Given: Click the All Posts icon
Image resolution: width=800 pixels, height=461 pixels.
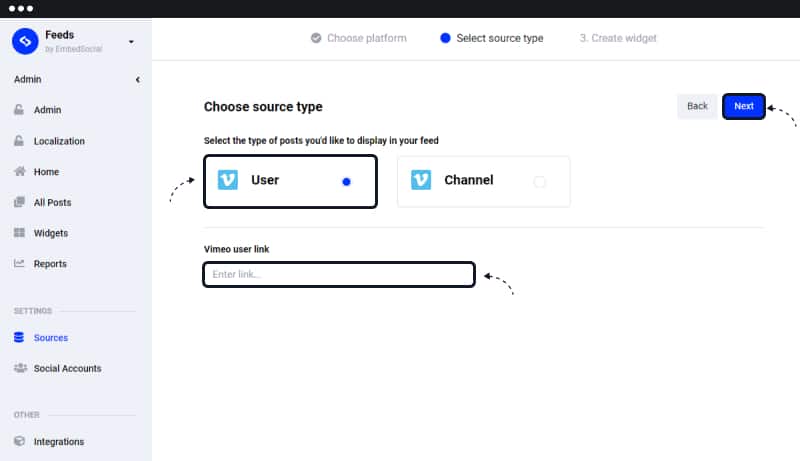Looking at the screenshot, I should point(19,202).
